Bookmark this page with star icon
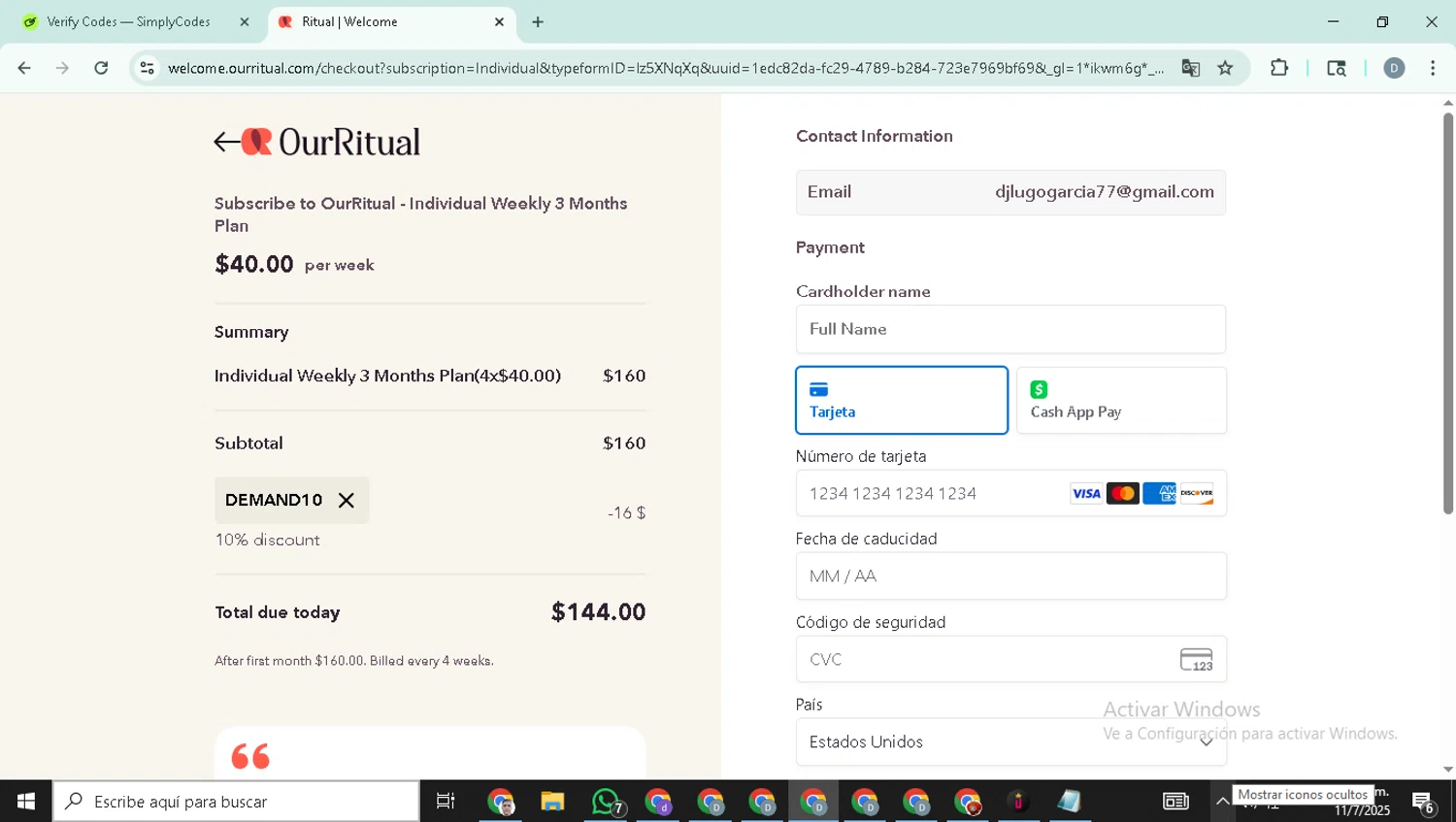 [1225, 68]
